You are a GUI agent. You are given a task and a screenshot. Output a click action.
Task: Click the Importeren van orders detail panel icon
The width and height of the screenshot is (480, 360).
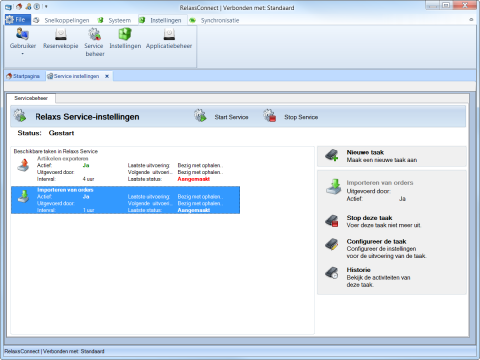point(334,187)
